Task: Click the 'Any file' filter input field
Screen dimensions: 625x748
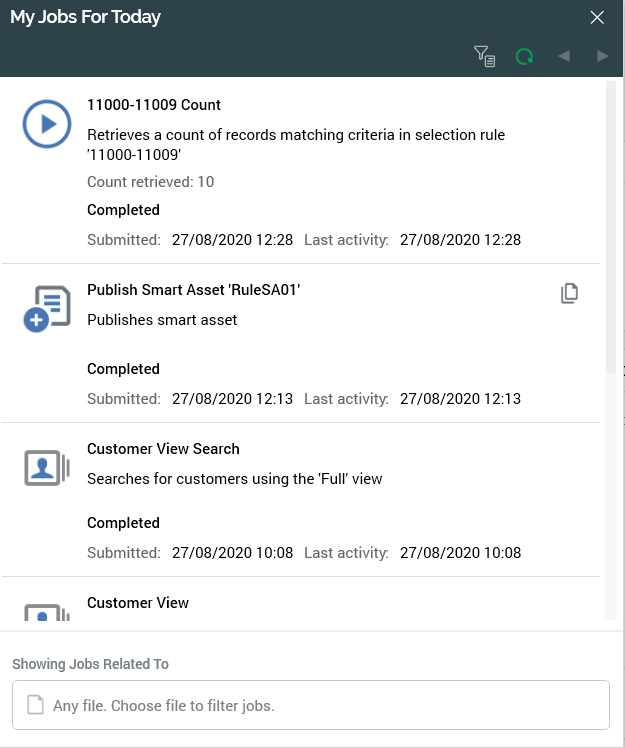Action: 310,705
